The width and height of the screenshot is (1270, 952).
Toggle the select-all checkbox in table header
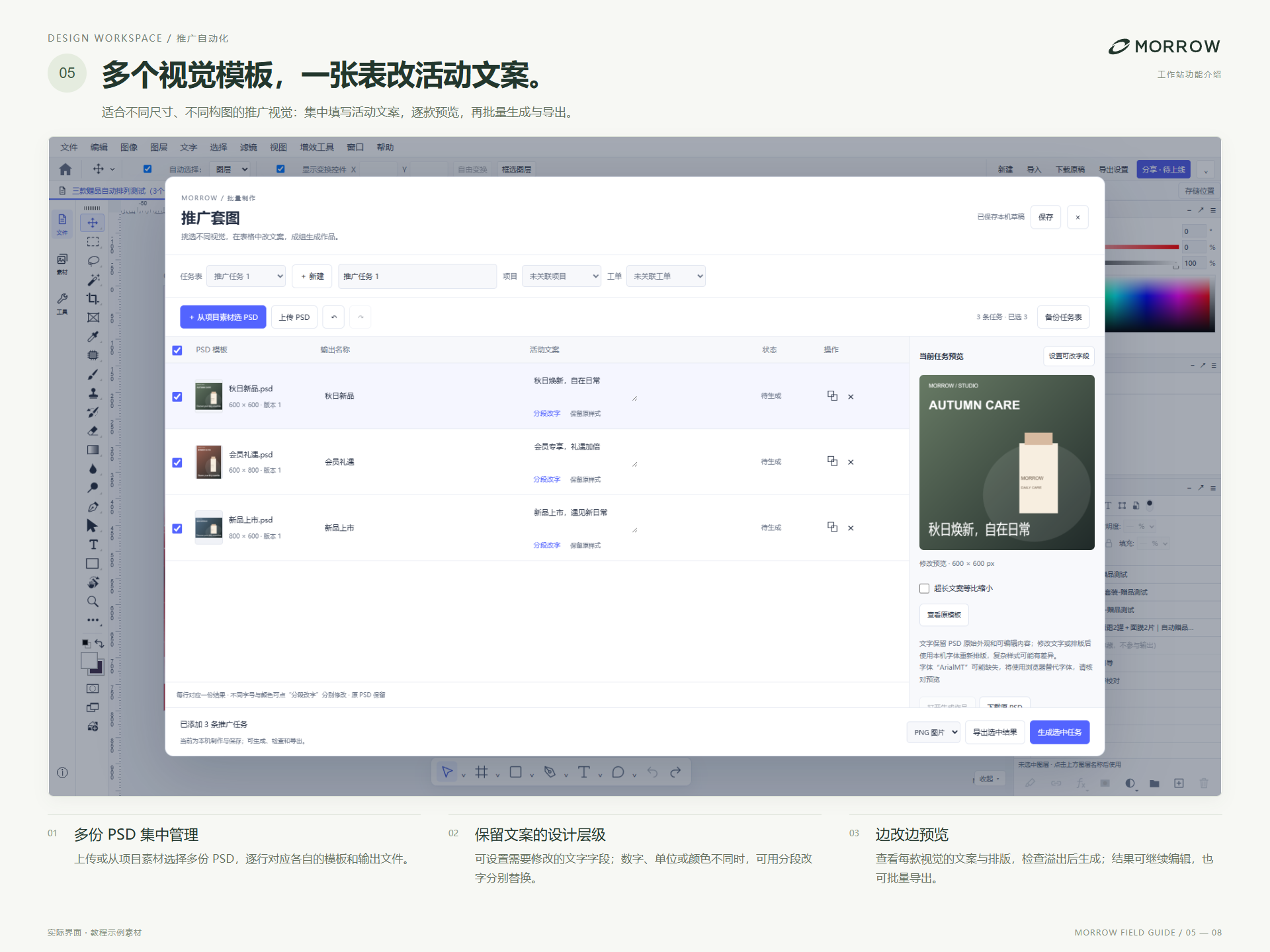[177, 350]
